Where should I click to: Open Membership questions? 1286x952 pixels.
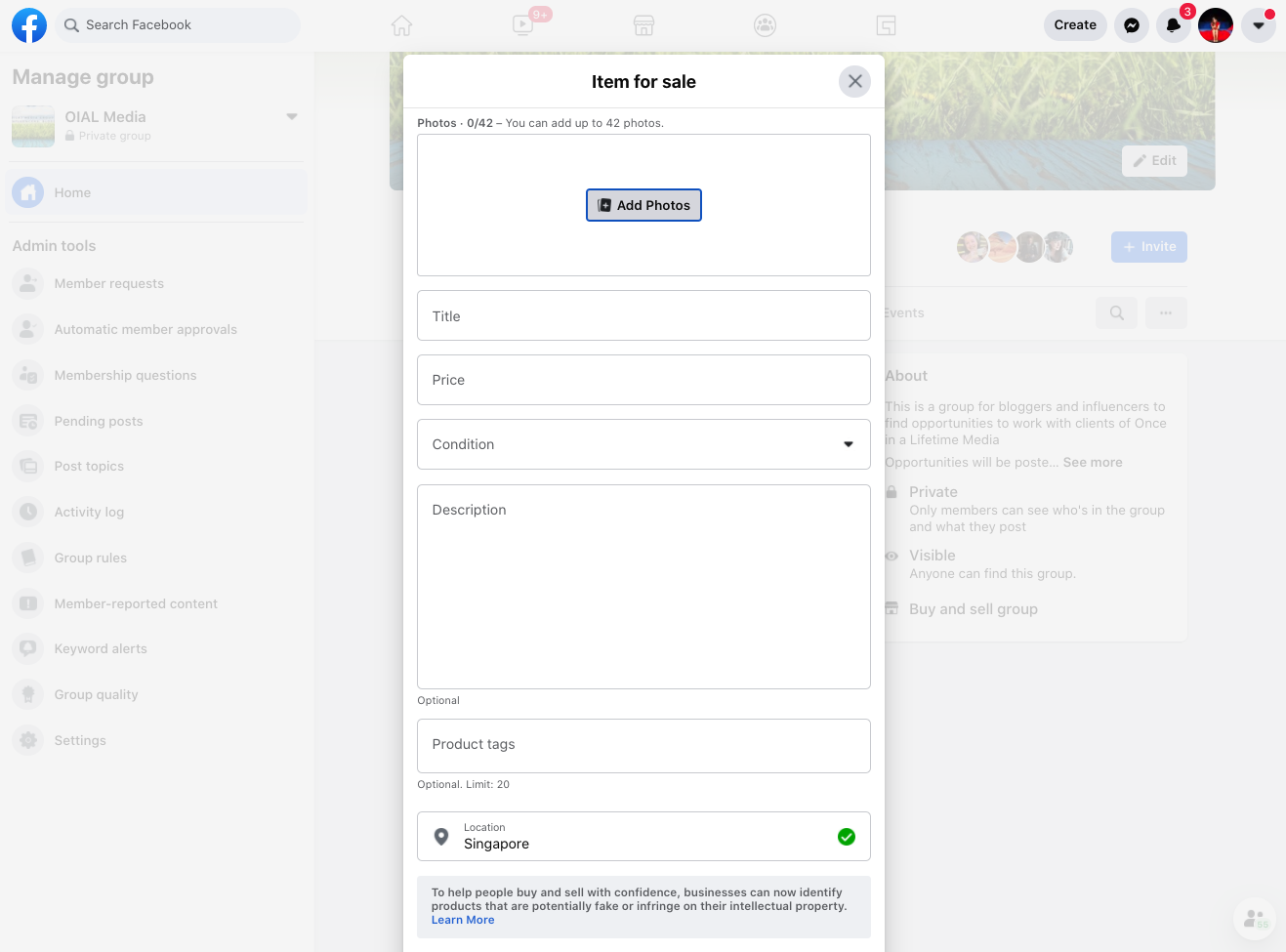pyautogui.click(x=156, y=375)
